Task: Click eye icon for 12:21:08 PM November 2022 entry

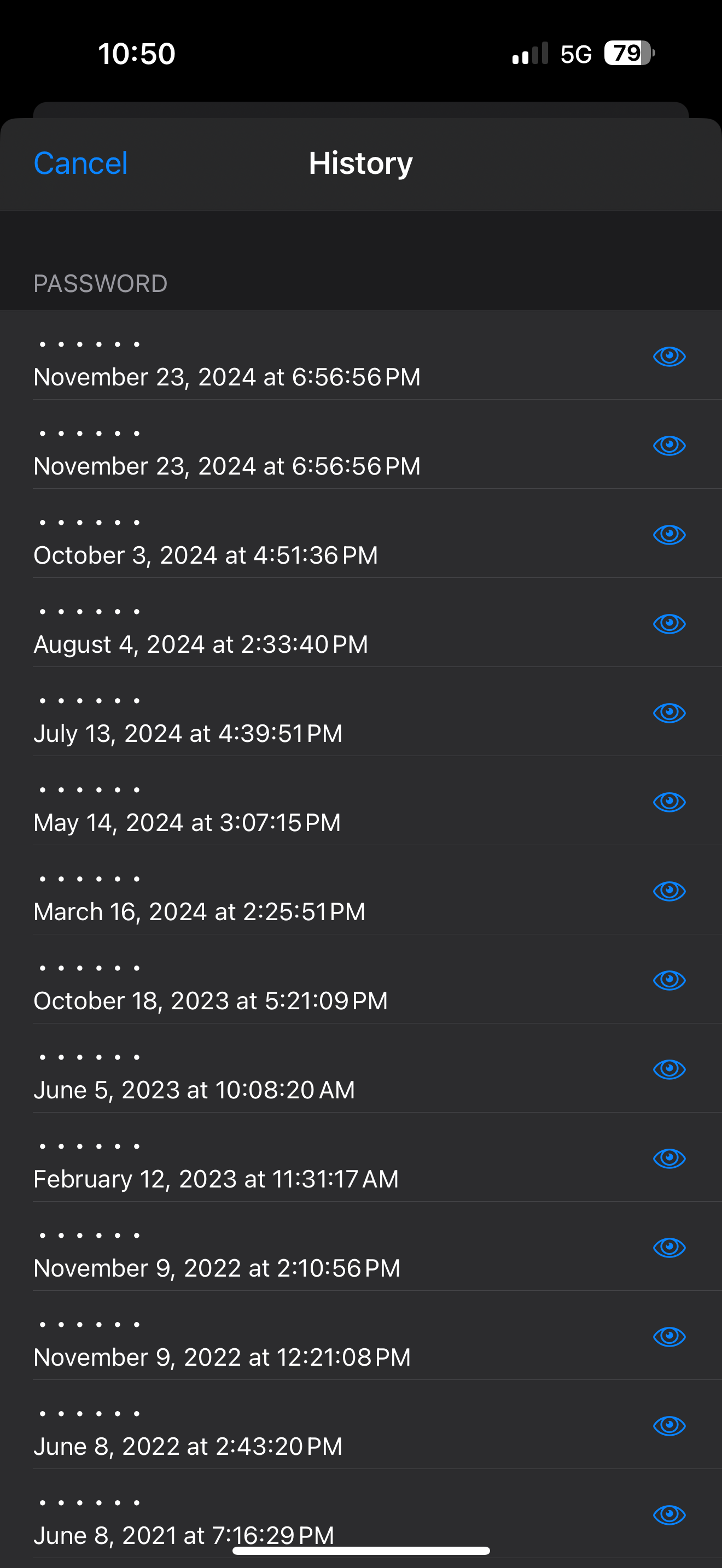Action: pos(669,1336)
